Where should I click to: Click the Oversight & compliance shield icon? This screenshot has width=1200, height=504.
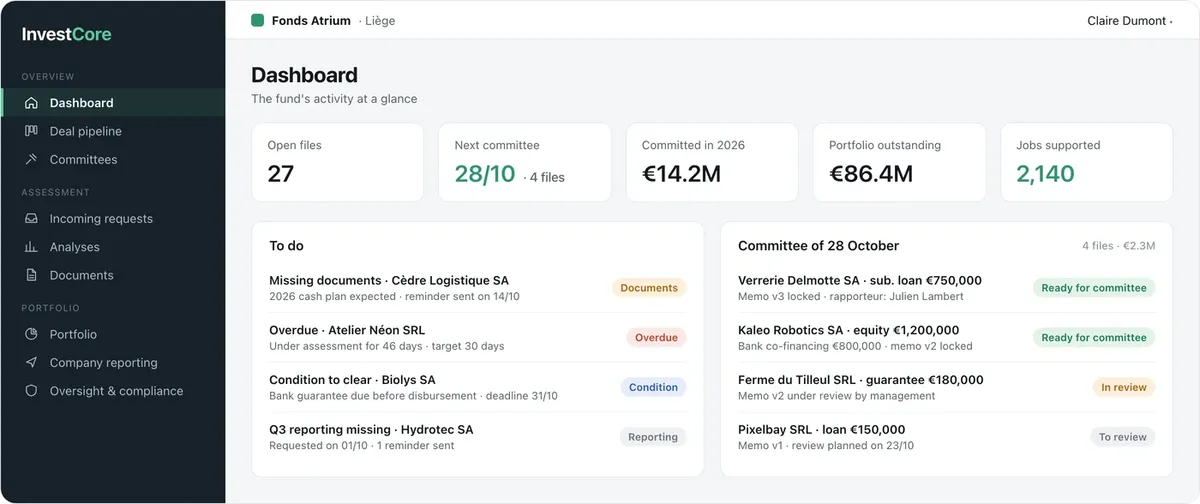click(x=31, y=391)
